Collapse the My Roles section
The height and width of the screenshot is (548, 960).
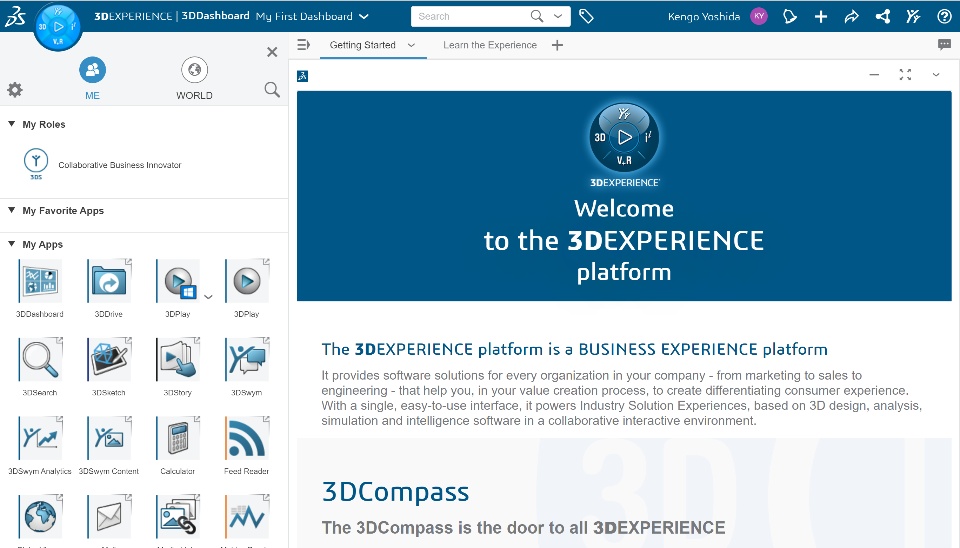tap(12, 124)
